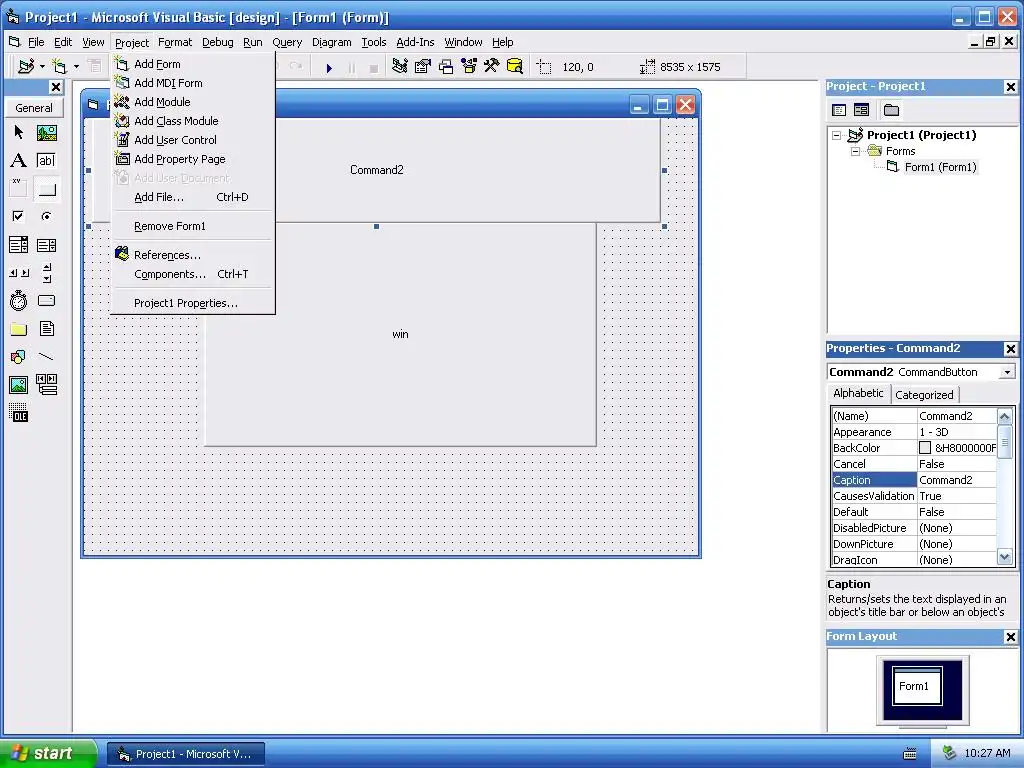Switch to Alphabetic properties tab
Screen dimensions: 1024x768
point(858,393)
